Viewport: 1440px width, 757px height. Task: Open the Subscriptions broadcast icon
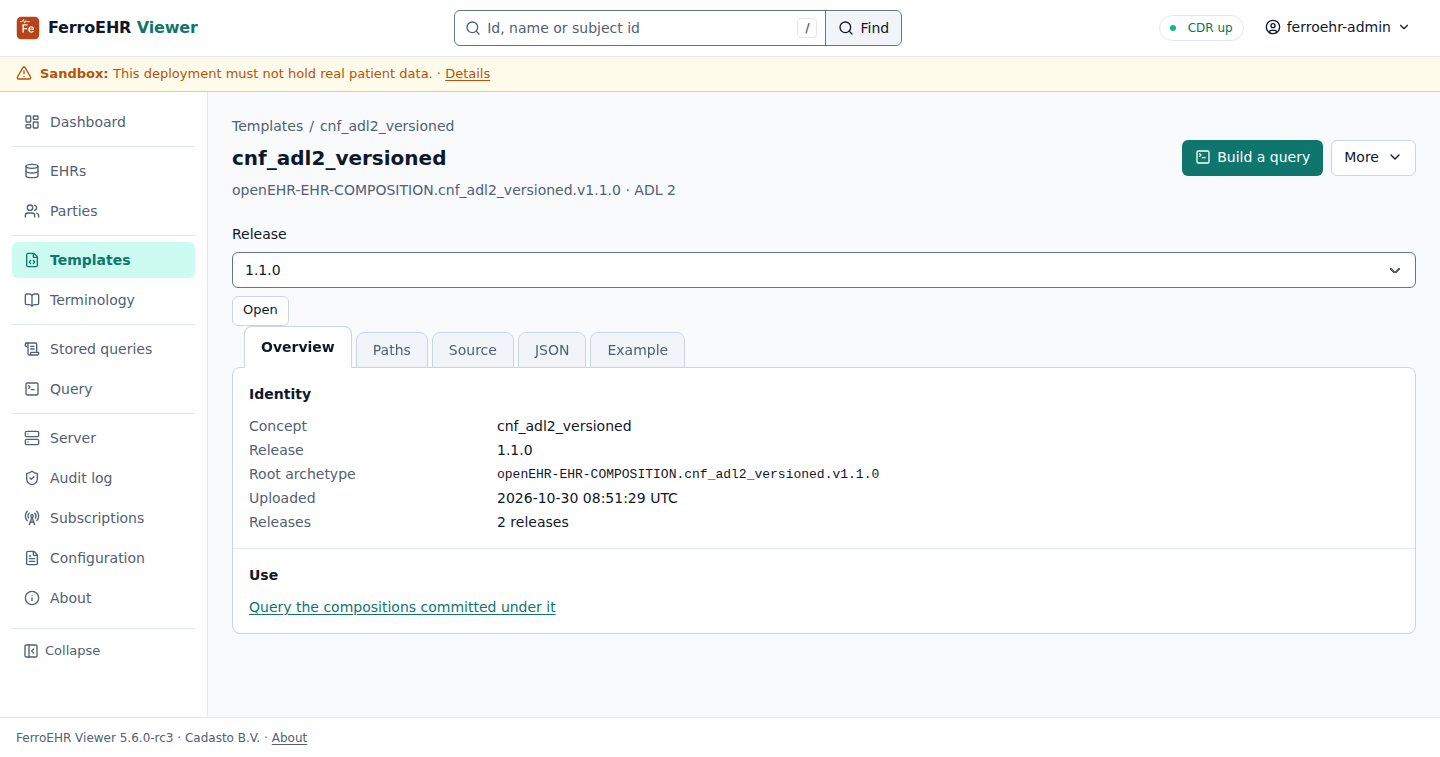[32, 518]
